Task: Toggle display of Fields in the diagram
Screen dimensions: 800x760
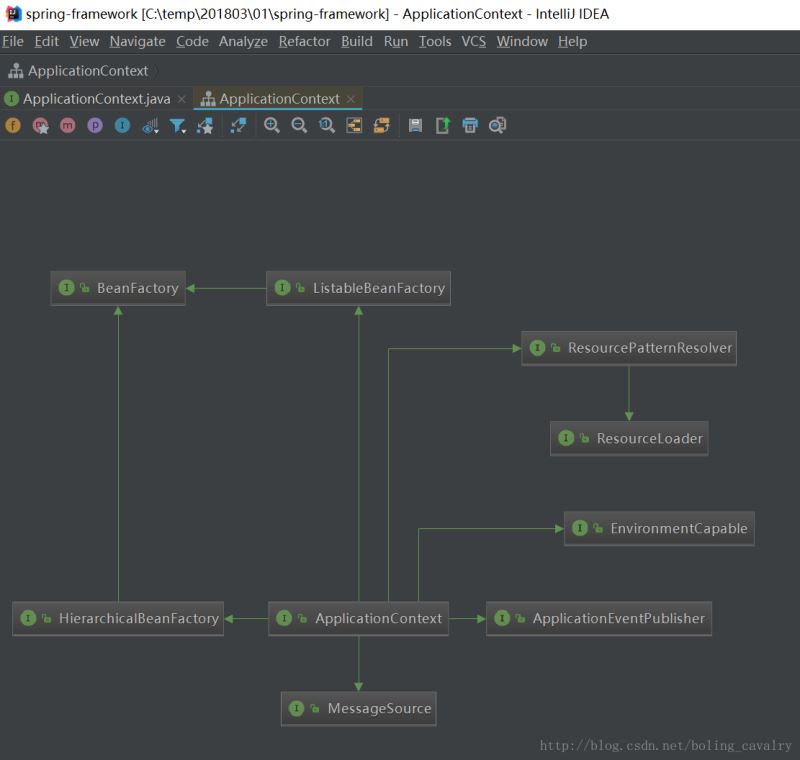Action: (13, 126)
